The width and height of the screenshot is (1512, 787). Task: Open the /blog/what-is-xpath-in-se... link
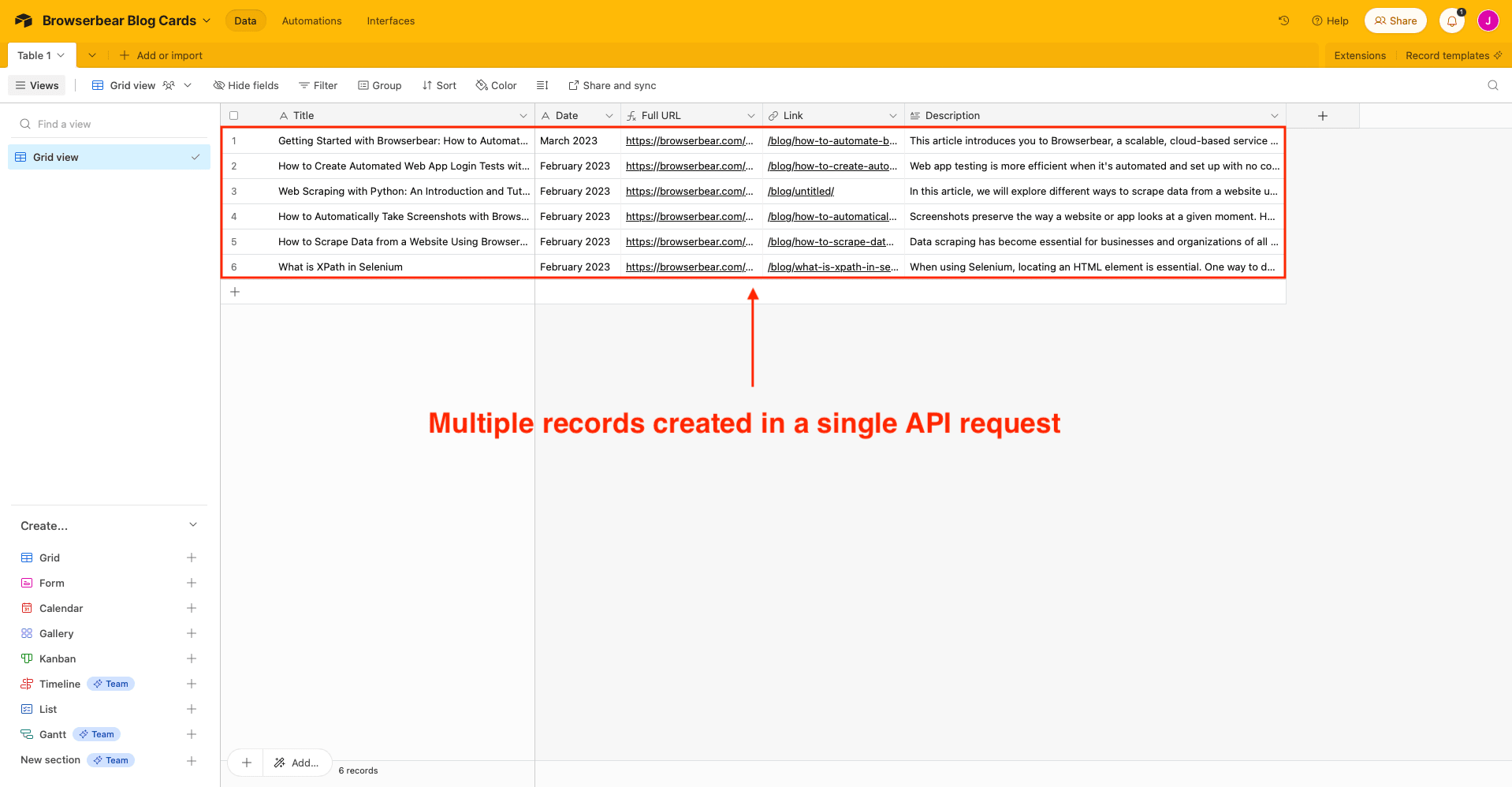[832, 267]
